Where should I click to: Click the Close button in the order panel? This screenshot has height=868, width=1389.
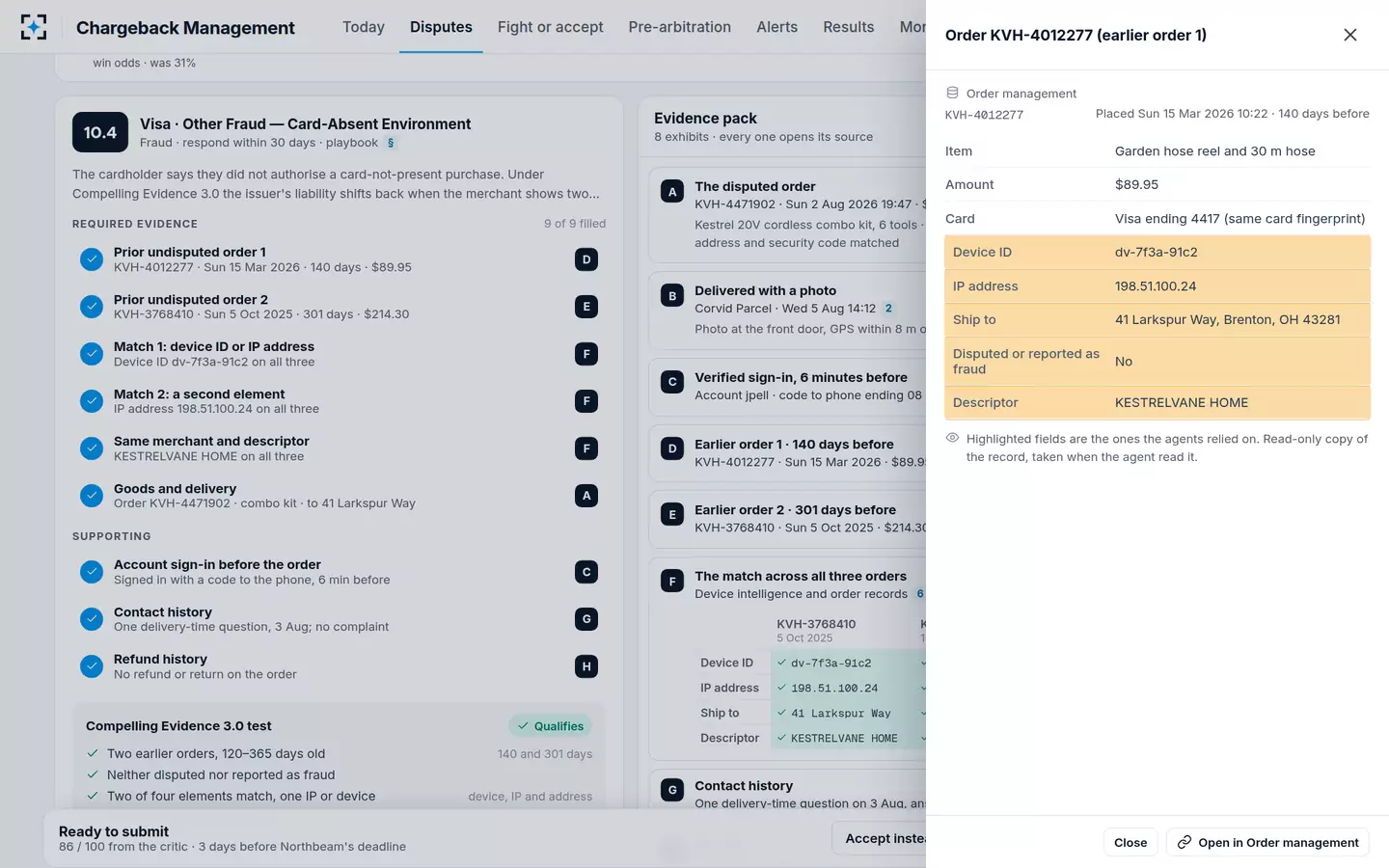[x=1130, y=842]
